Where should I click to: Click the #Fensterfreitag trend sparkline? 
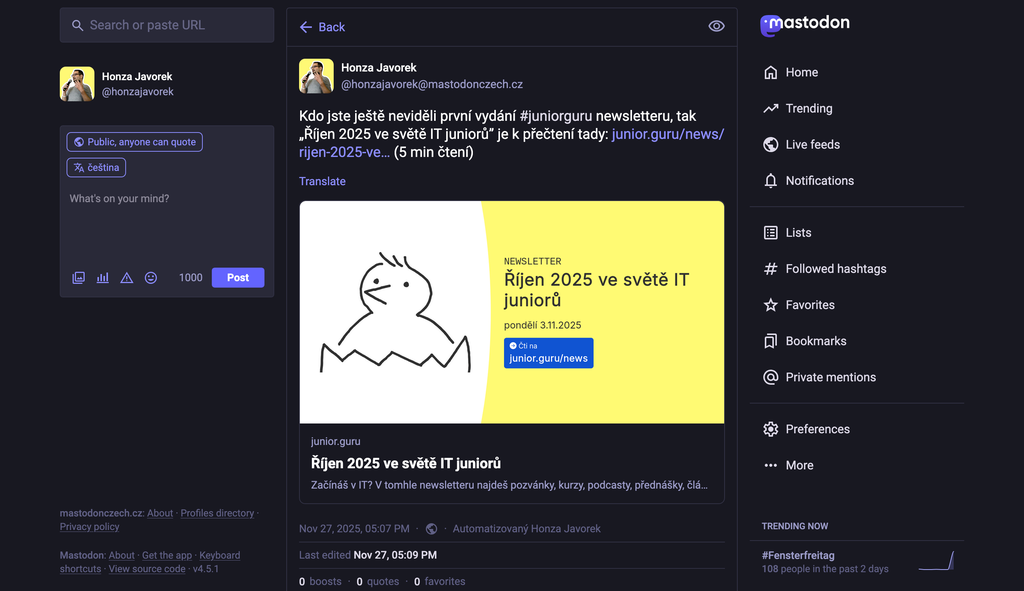tap(937, 561)
